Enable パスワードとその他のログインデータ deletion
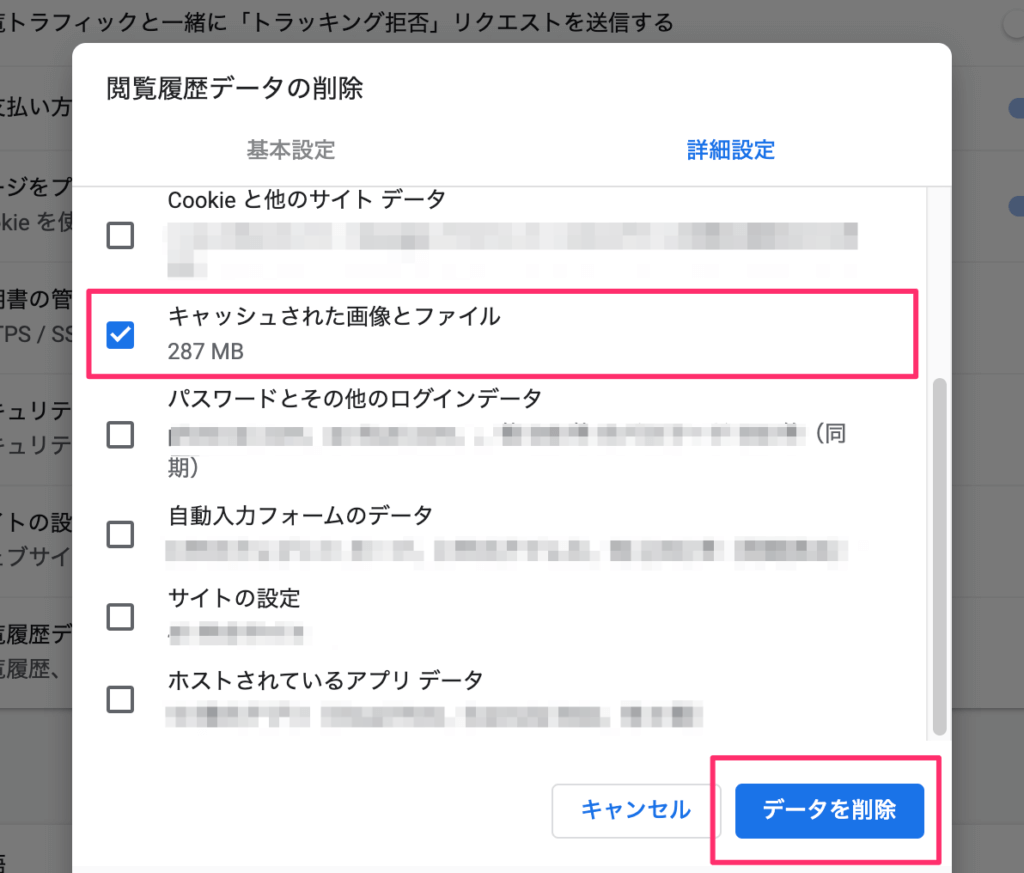 click(x=120, y=435)
